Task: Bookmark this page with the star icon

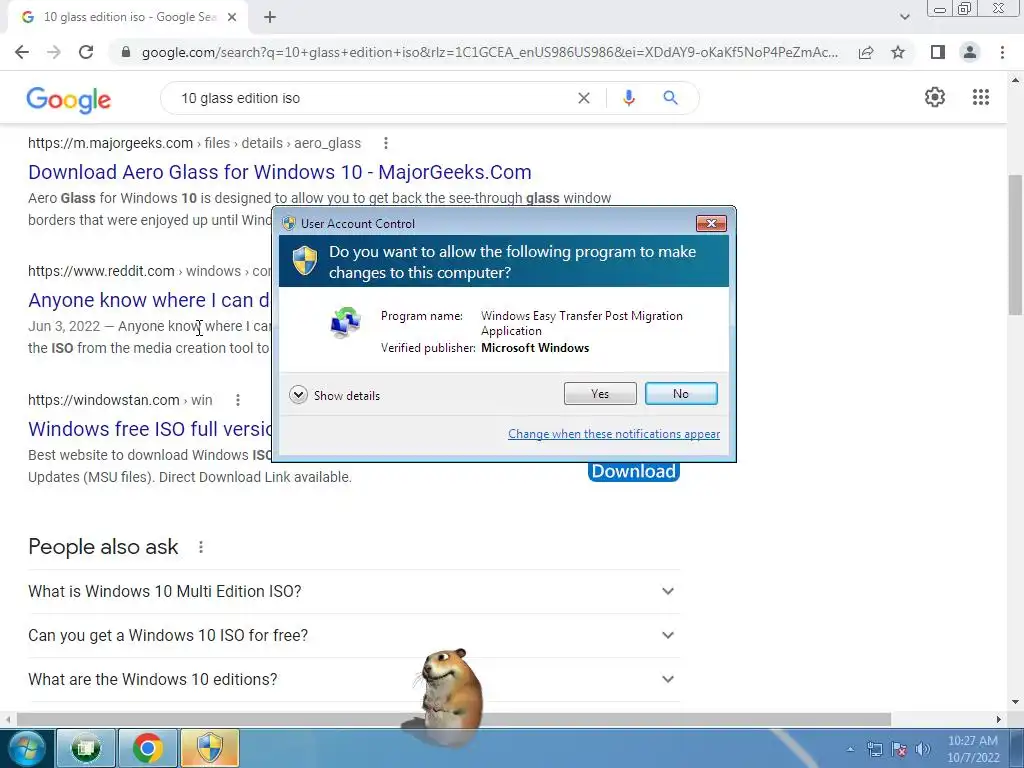Action: coord(898,52)
